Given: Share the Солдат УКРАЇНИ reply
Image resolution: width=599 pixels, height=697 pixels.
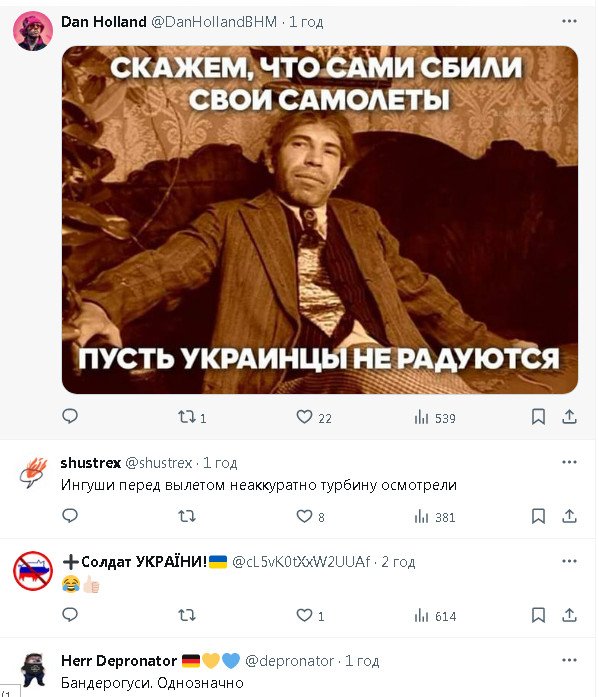Looking at the screenshot, I should pos(569,615).
